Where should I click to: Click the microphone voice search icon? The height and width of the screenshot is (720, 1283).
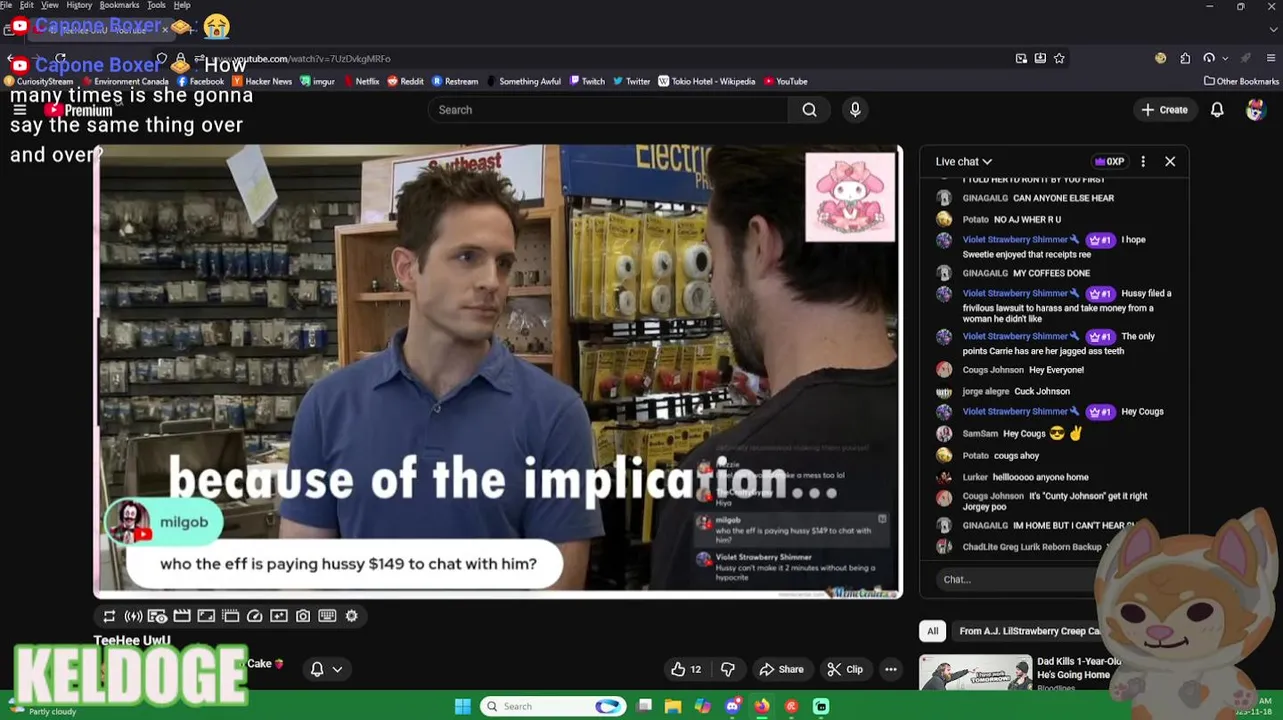point(855,110)
